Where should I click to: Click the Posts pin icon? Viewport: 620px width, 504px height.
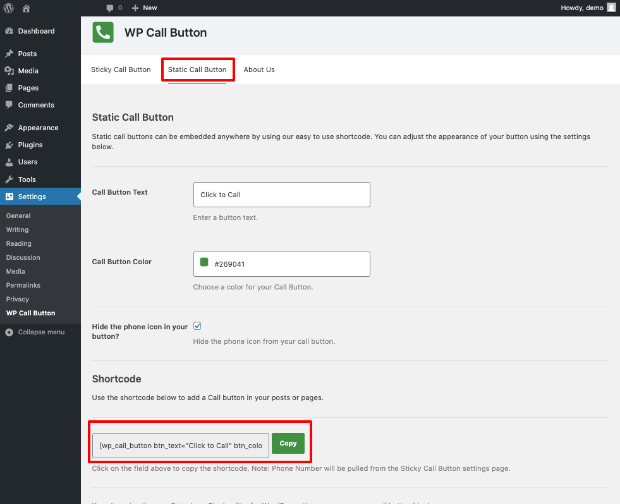9,54
